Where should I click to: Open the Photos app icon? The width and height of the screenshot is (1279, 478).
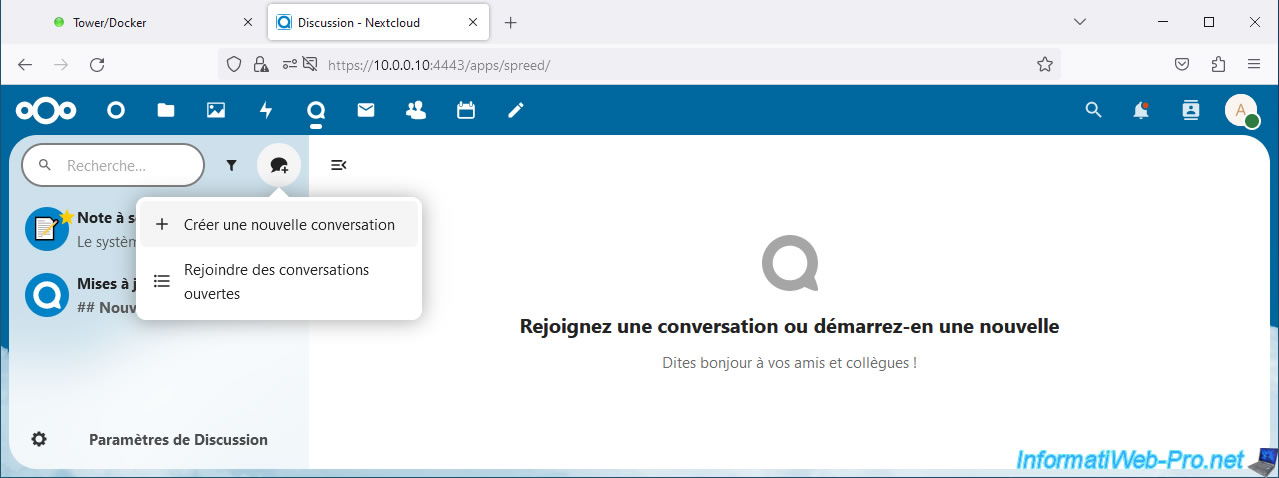click(x=216, y=111)
